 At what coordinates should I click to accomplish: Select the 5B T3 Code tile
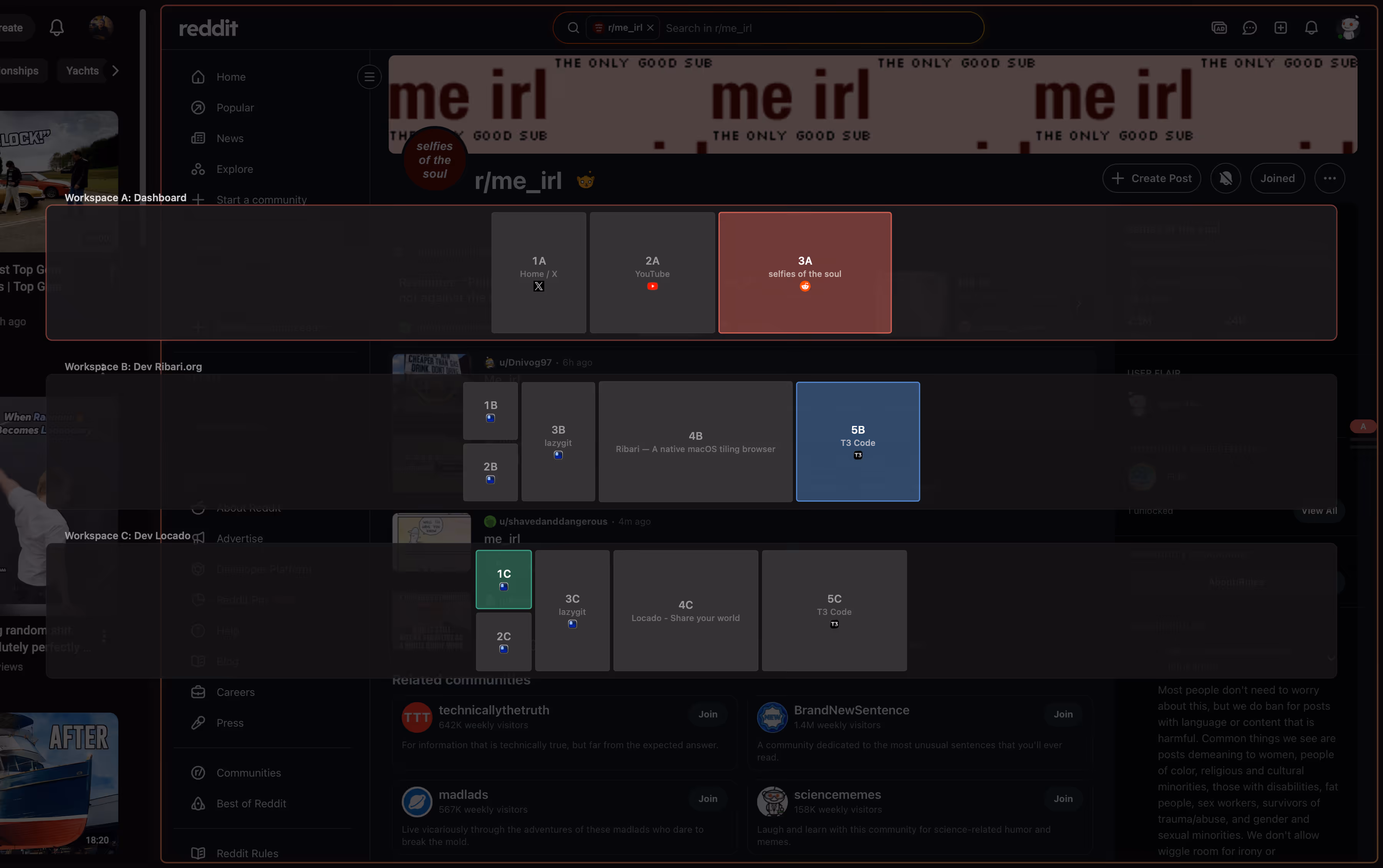857,441
